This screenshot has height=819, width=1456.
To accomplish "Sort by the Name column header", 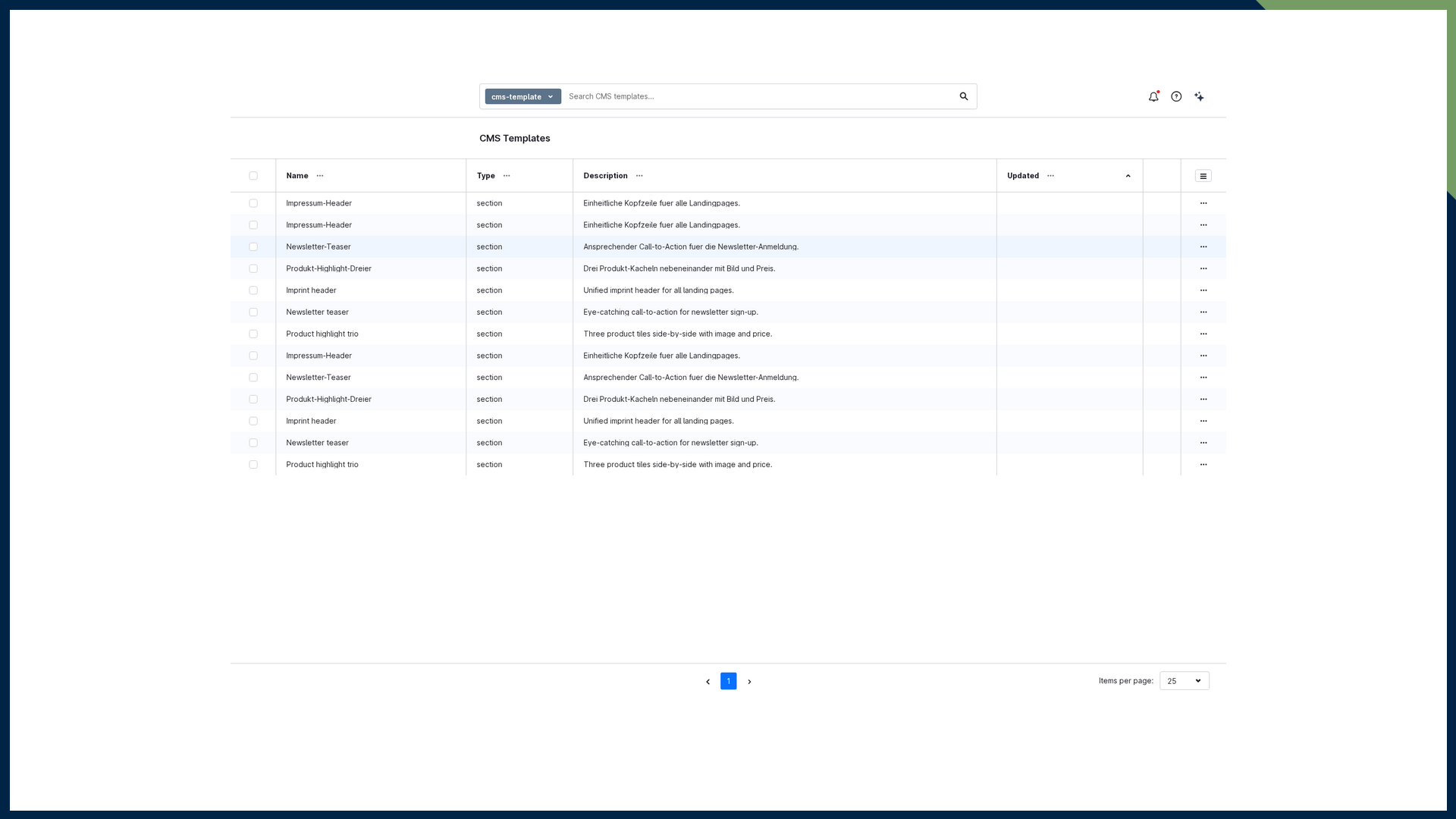I will (297, 176).
